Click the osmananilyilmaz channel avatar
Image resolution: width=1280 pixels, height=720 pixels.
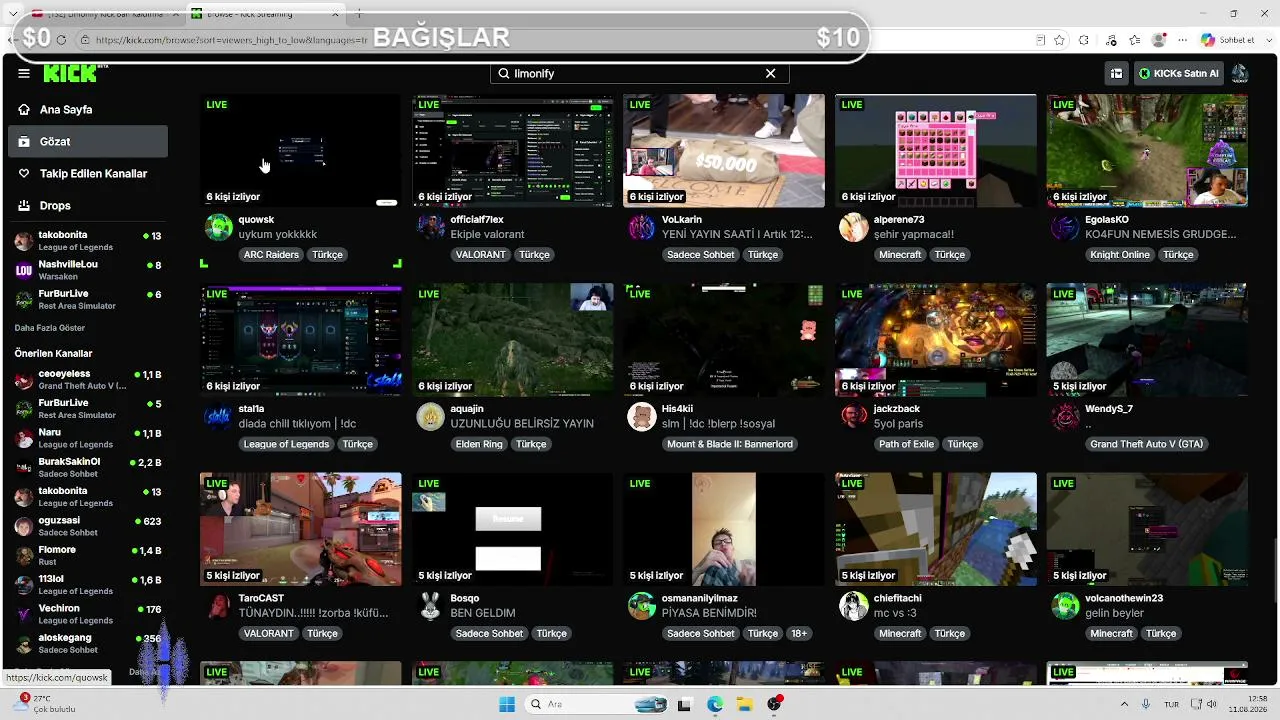coord(642,605)
